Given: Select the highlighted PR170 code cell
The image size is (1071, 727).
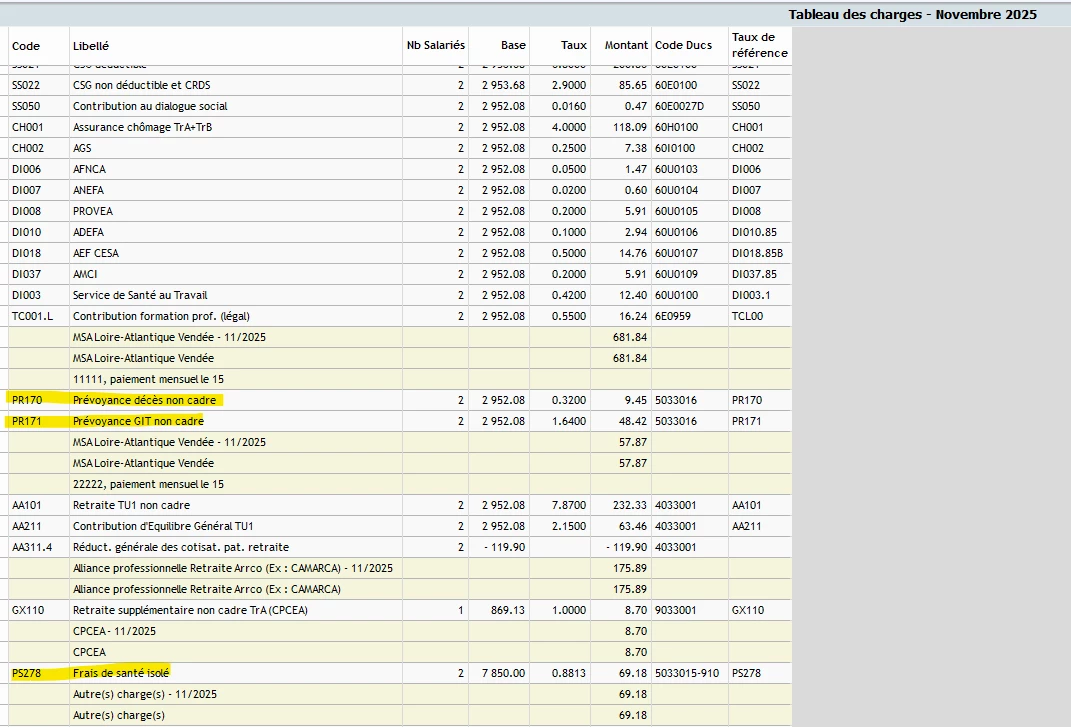Looking at the screenshot, I should coord(27,400).
